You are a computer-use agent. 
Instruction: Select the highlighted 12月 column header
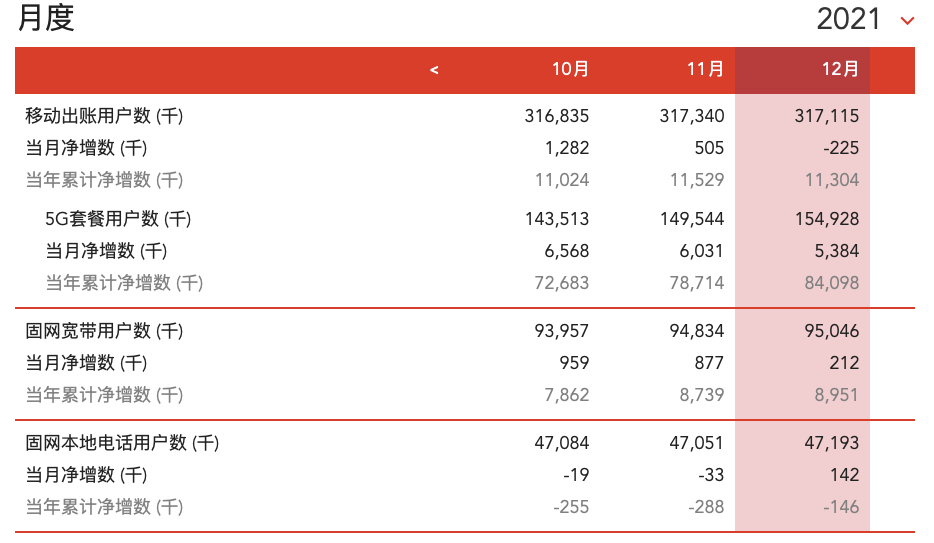pyautogui.click(x=840, y=70)
